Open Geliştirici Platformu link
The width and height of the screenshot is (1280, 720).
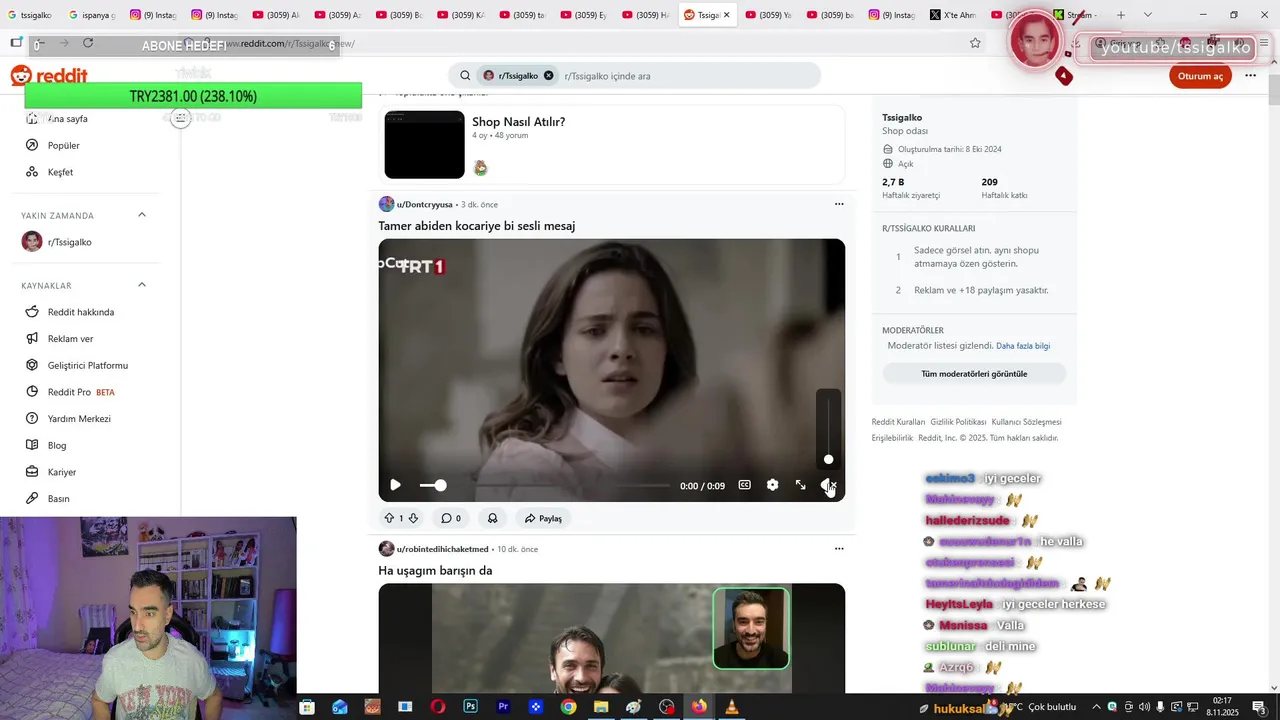(88, 366)
